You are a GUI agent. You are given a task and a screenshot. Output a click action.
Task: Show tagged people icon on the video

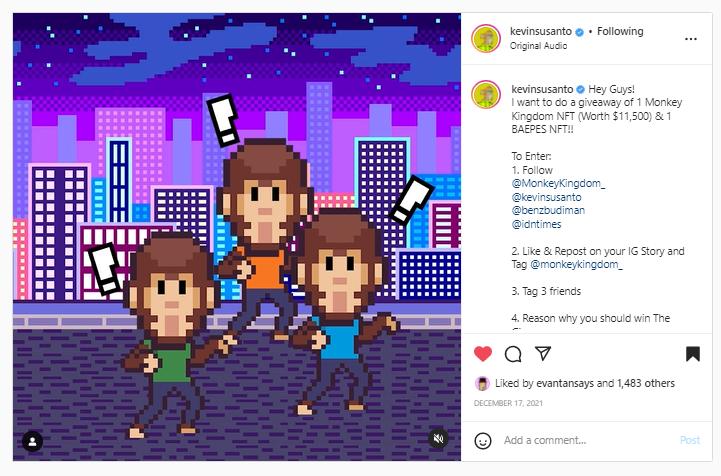point(33,442)
